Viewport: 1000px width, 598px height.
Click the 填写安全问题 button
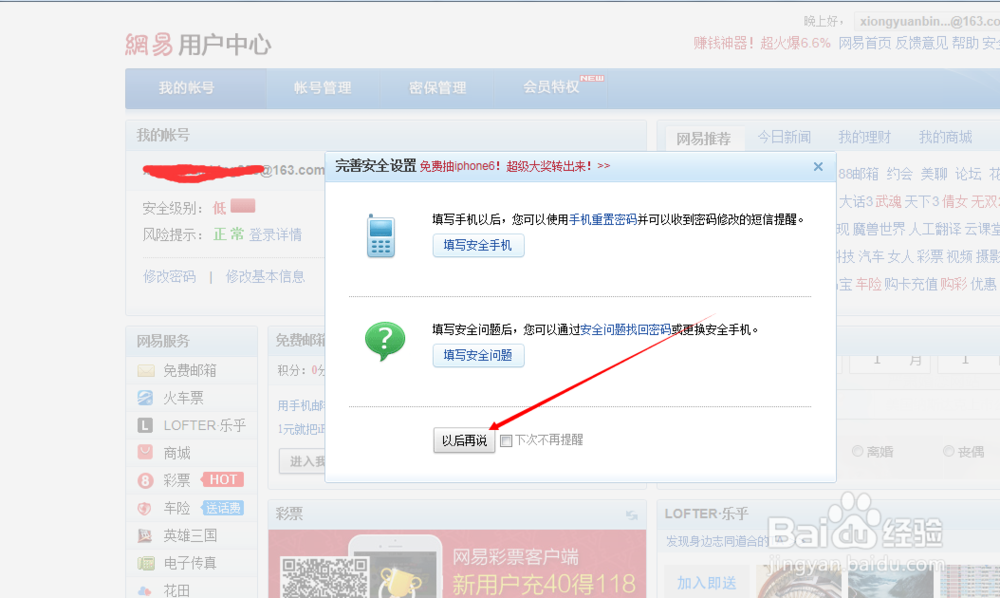point(478,355)
